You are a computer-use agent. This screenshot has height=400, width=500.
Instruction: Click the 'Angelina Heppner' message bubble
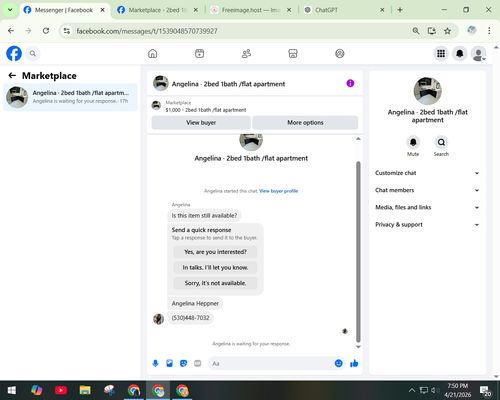pyautogui.click(x=195, y=303)
